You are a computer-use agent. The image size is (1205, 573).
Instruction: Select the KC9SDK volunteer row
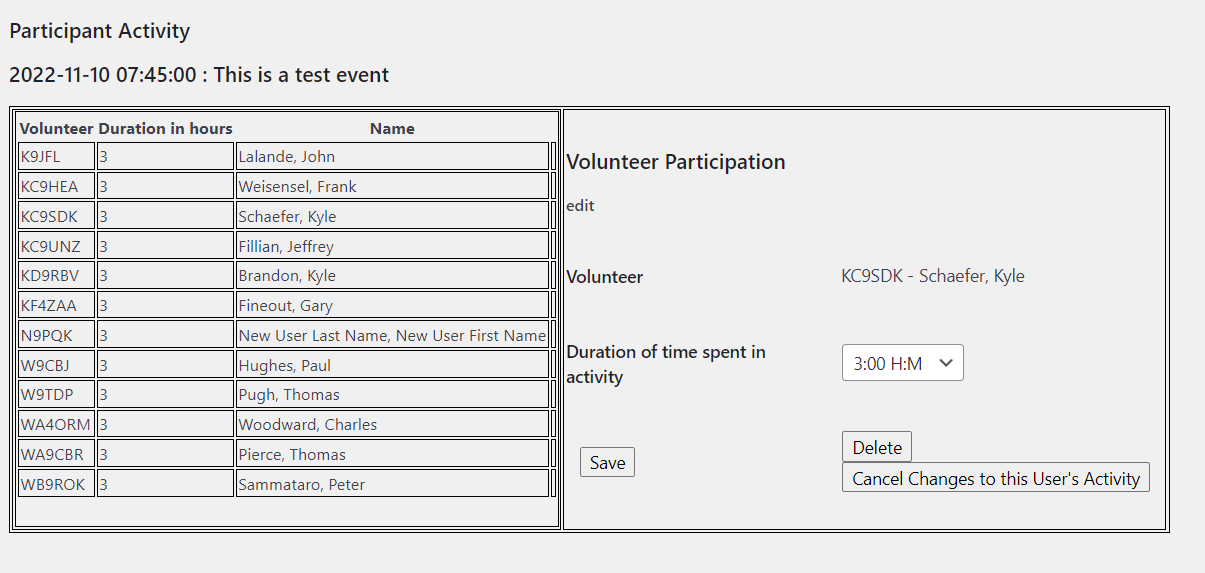[56, 216]
